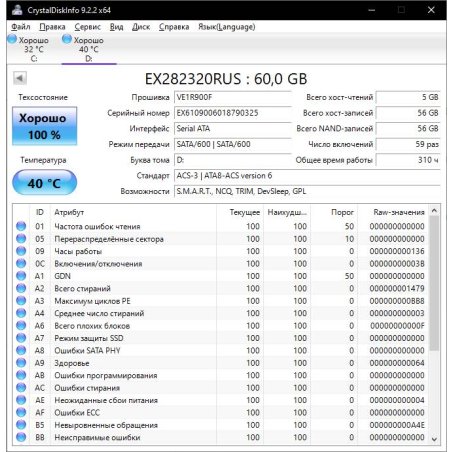
Task: Select the Здоровье attribute name
Action: pos(72,363)
